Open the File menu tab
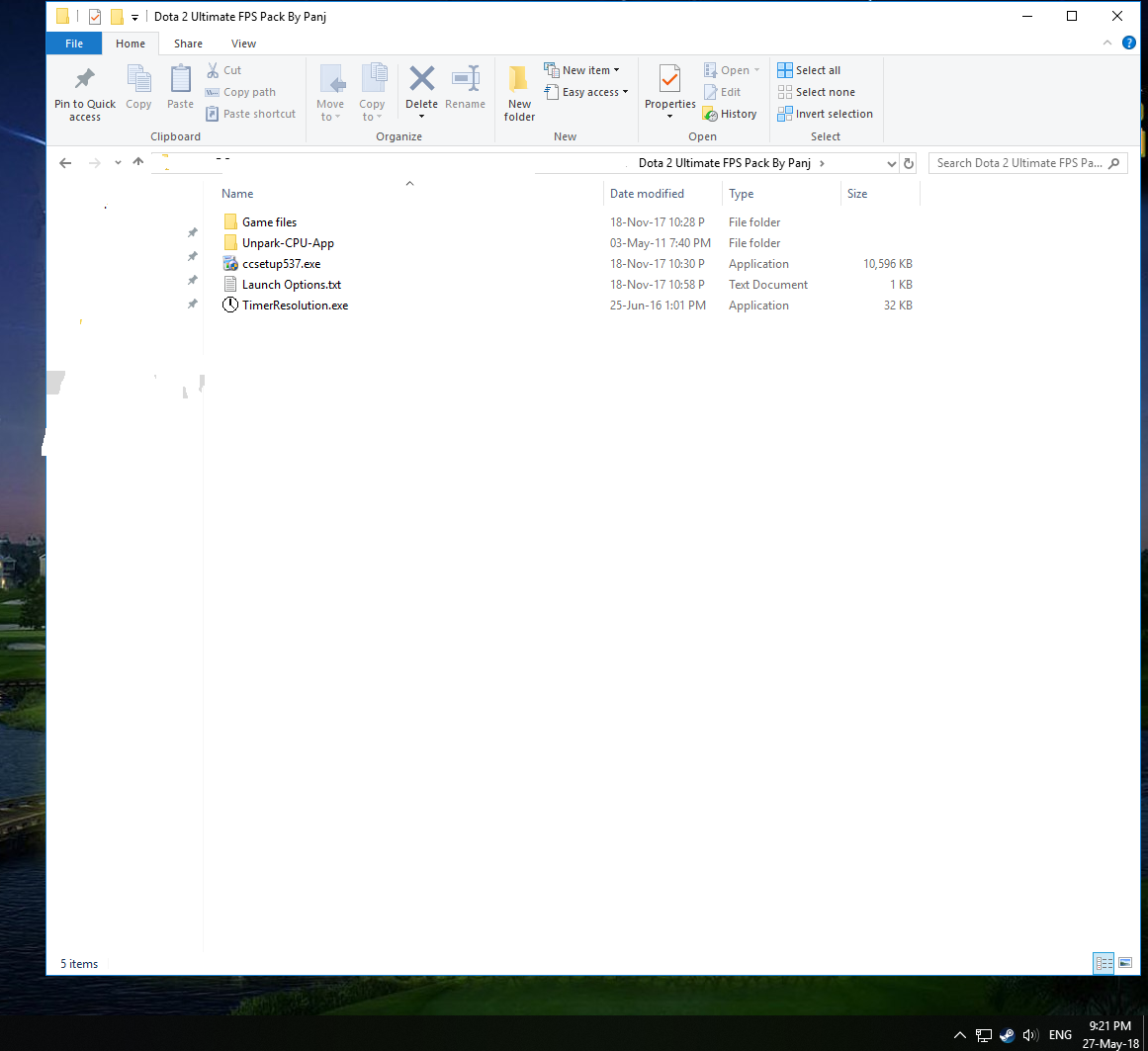This screenshot has width=1148, height=1051. 74,44
